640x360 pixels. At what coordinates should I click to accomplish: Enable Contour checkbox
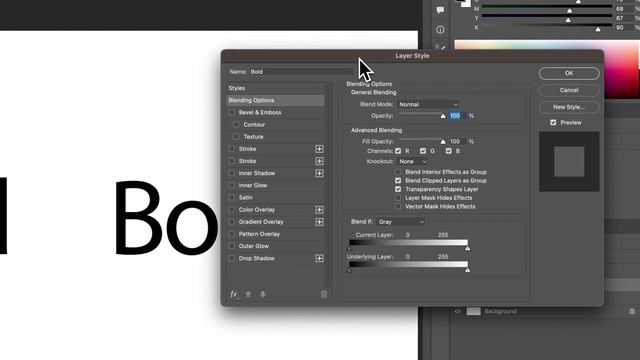tap(236, 124)
